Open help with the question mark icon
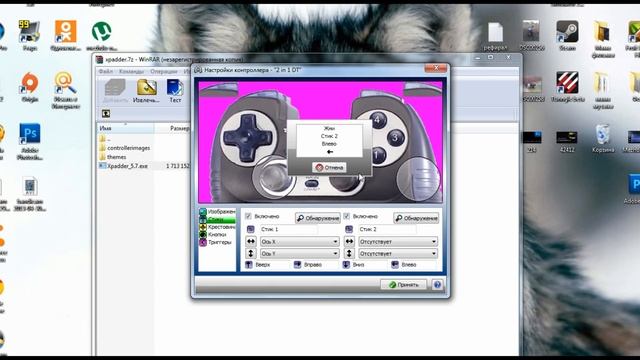The image size is (640, 360). 437,284
